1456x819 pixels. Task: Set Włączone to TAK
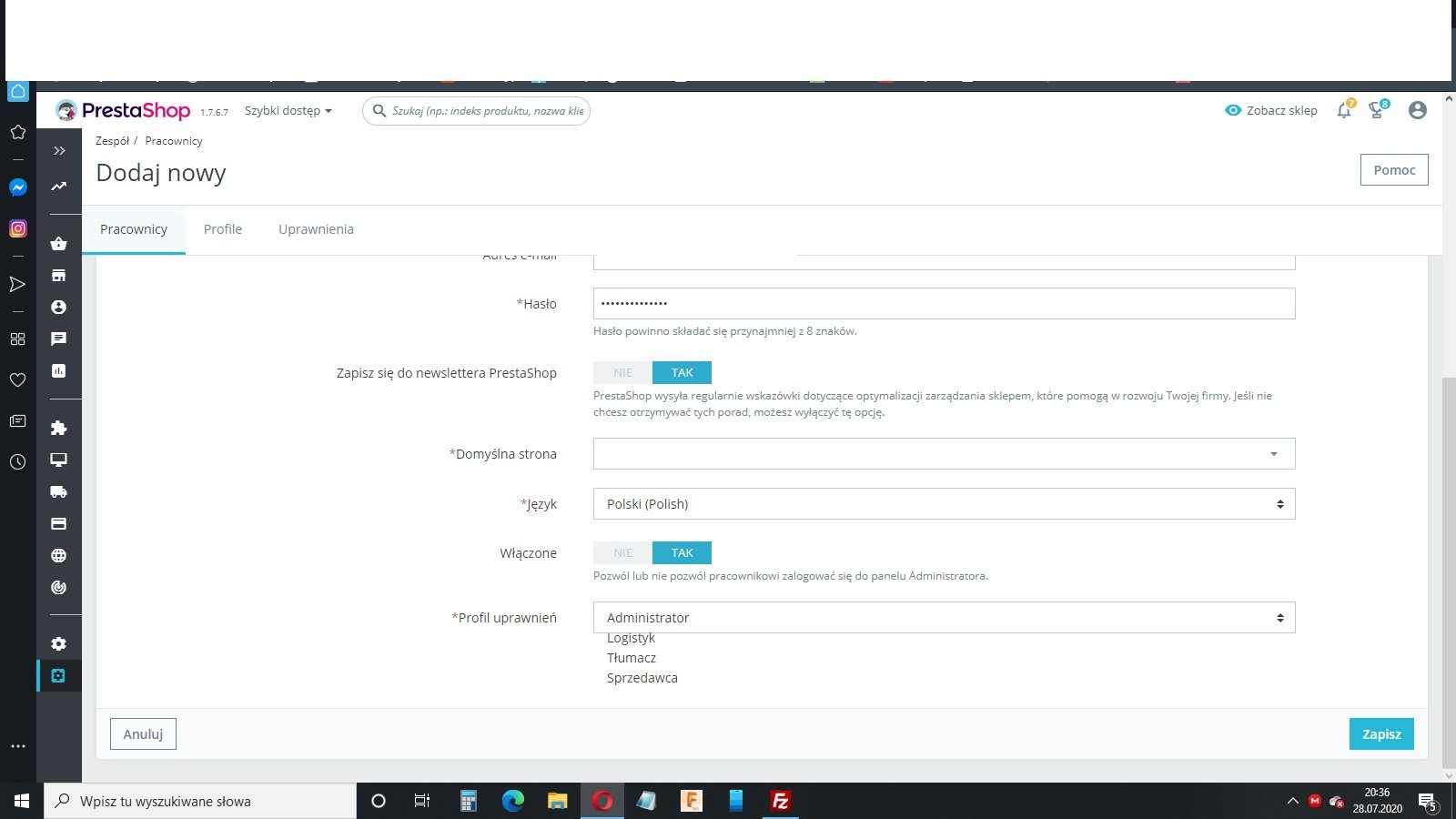point(682,552)
